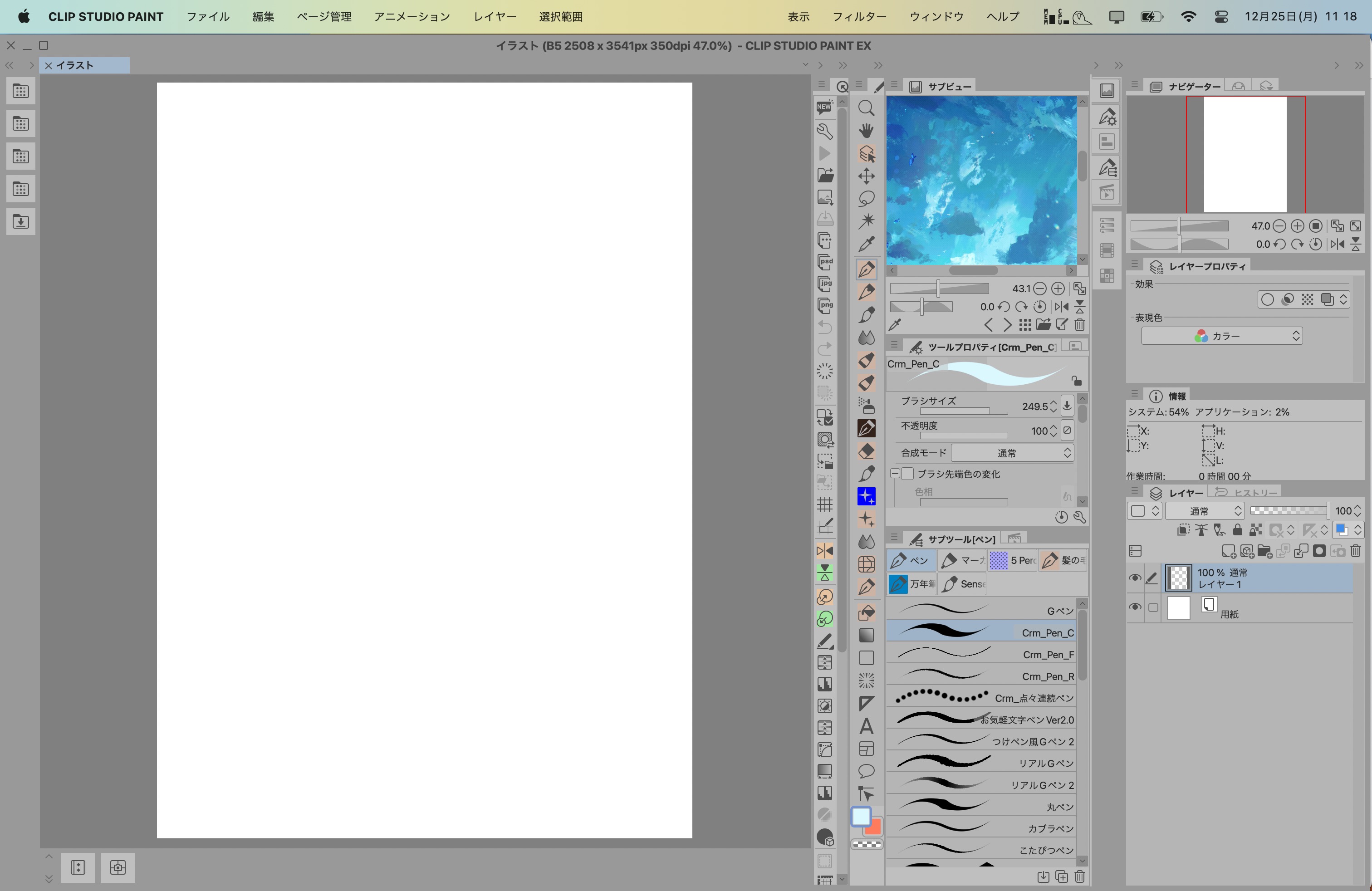Click the export PNG command icon
This screenshot has width=1372, height=891.
tap(825, 305)
